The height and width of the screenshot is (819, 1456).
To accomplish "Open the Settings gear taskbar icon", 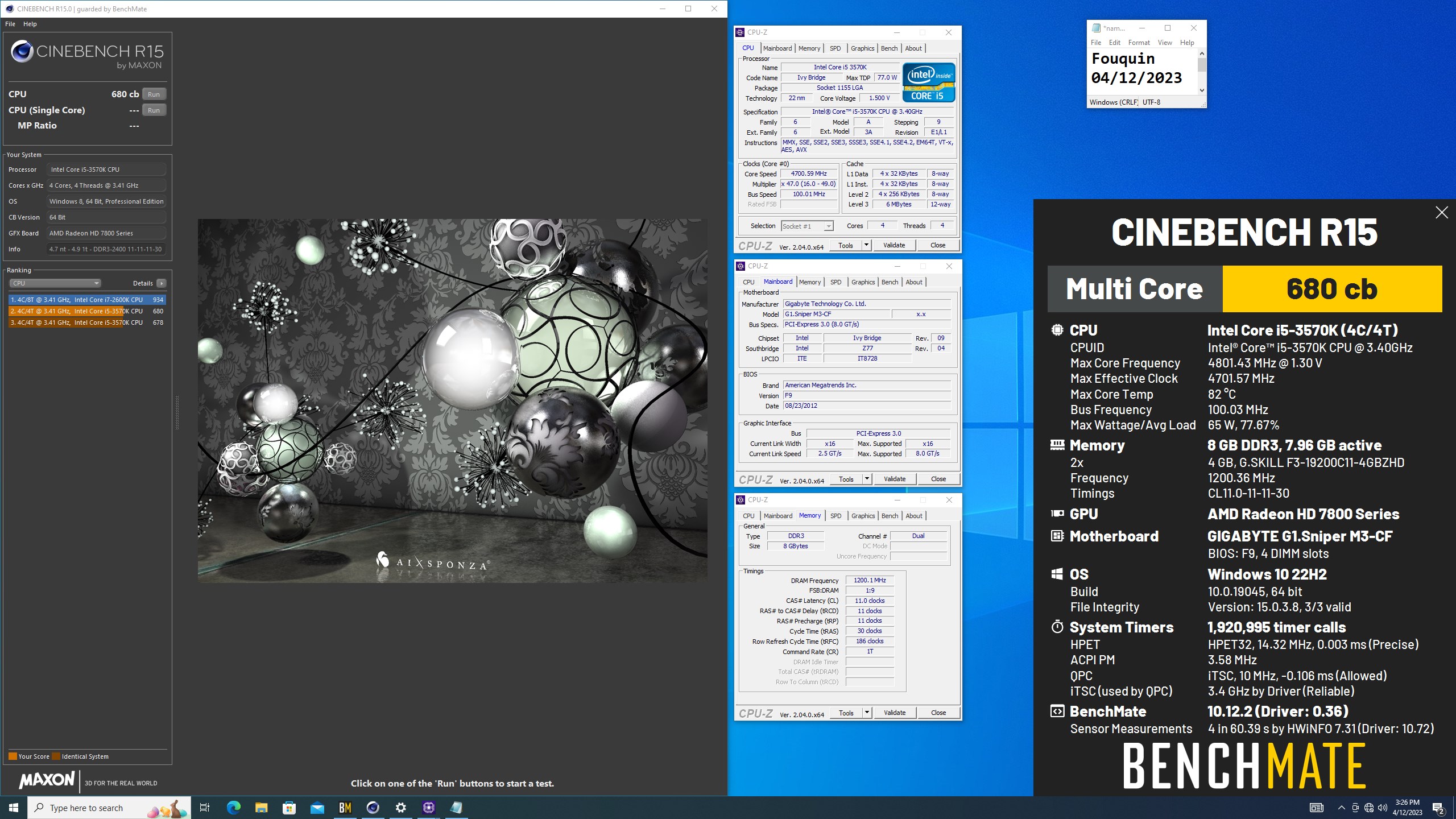I will 400,808.
